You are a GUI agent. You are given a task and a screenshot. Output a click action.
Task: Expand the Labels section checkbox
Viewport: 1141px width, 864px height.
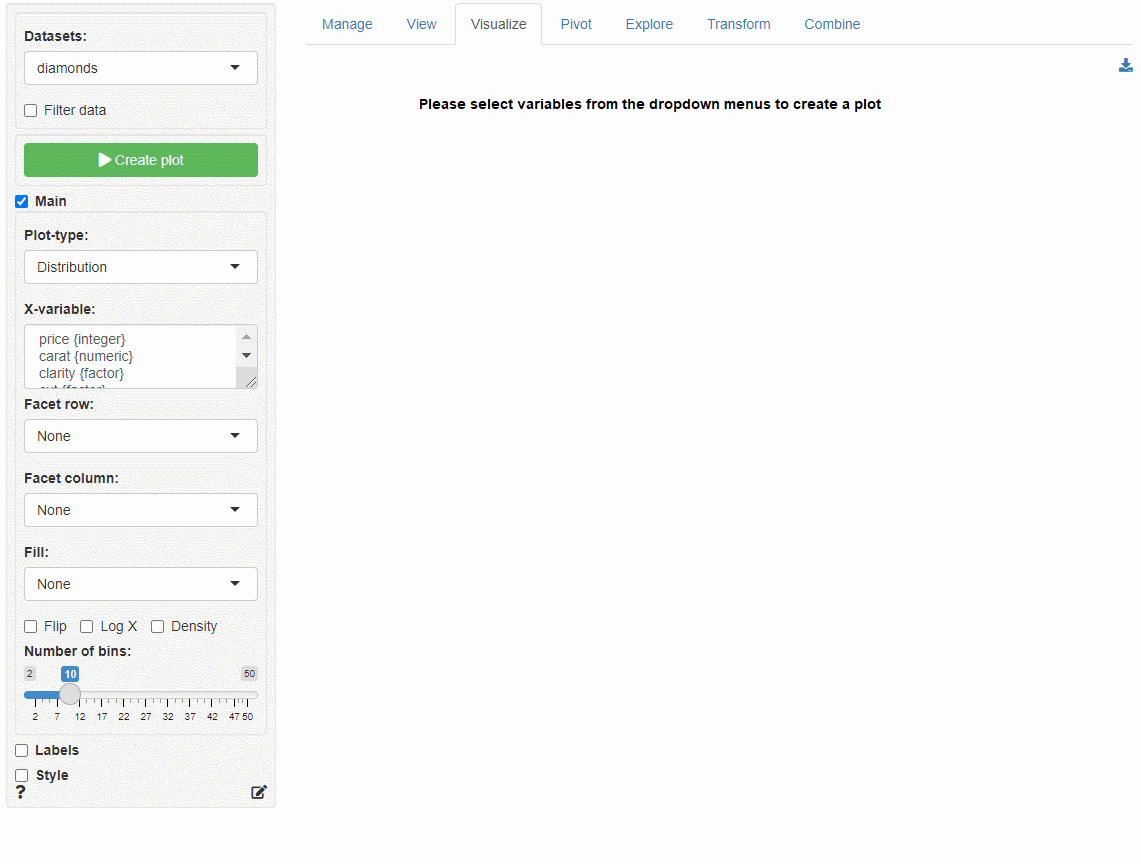pyautogui.click(x=22, y=751)
